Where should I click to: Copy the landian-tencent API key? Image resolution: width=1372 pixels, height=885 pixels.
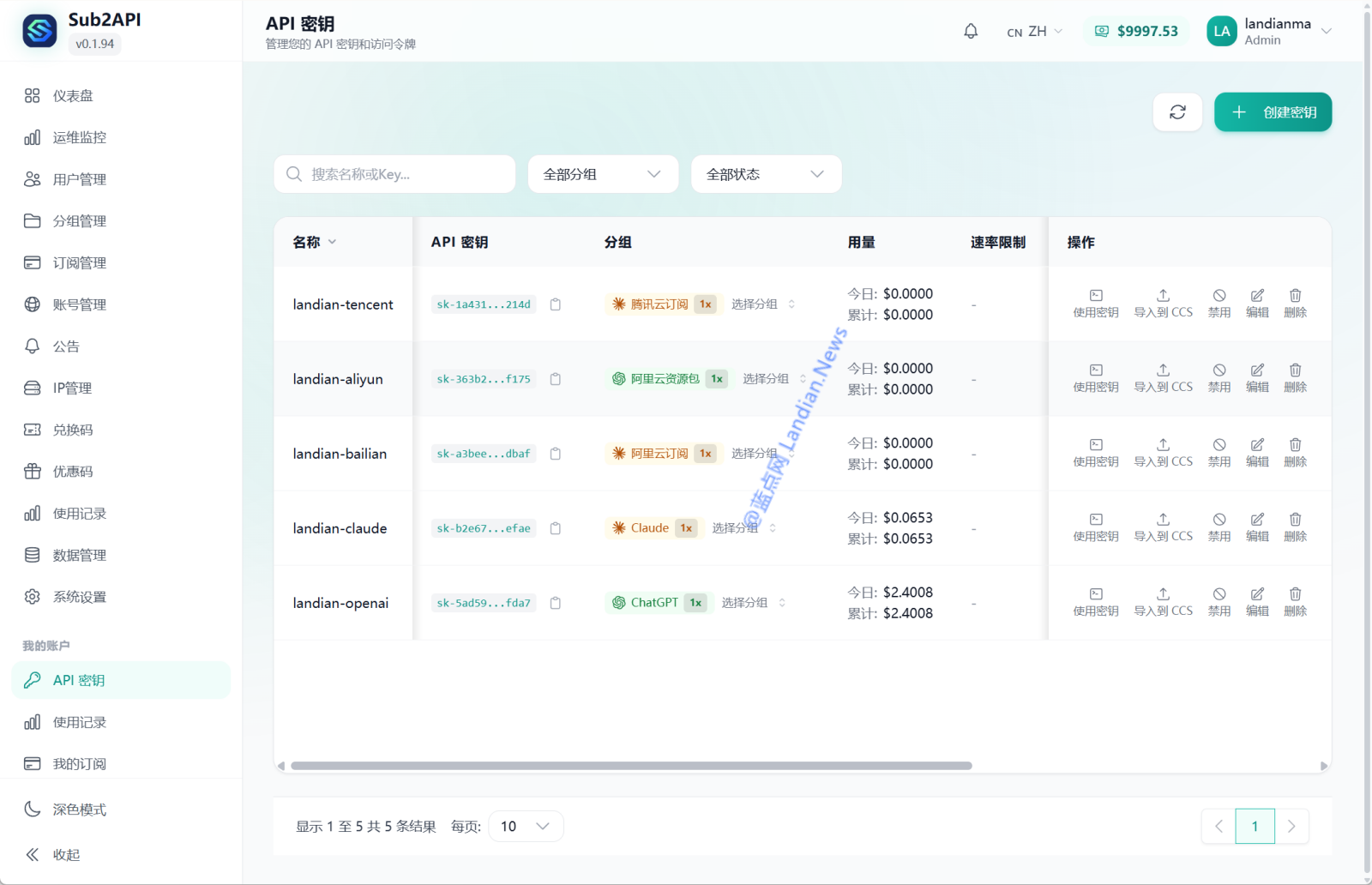point(556,304)
